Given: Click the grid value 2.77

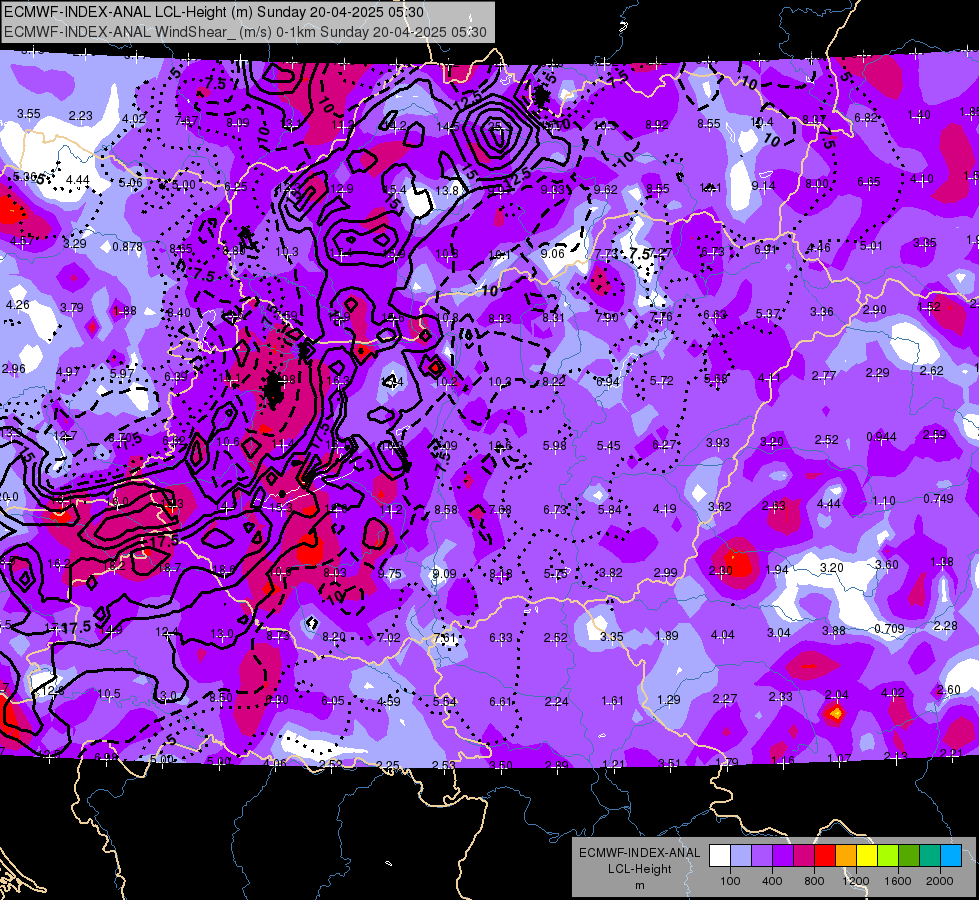Looking at the screenshot, I should click(x=824, y=376).
